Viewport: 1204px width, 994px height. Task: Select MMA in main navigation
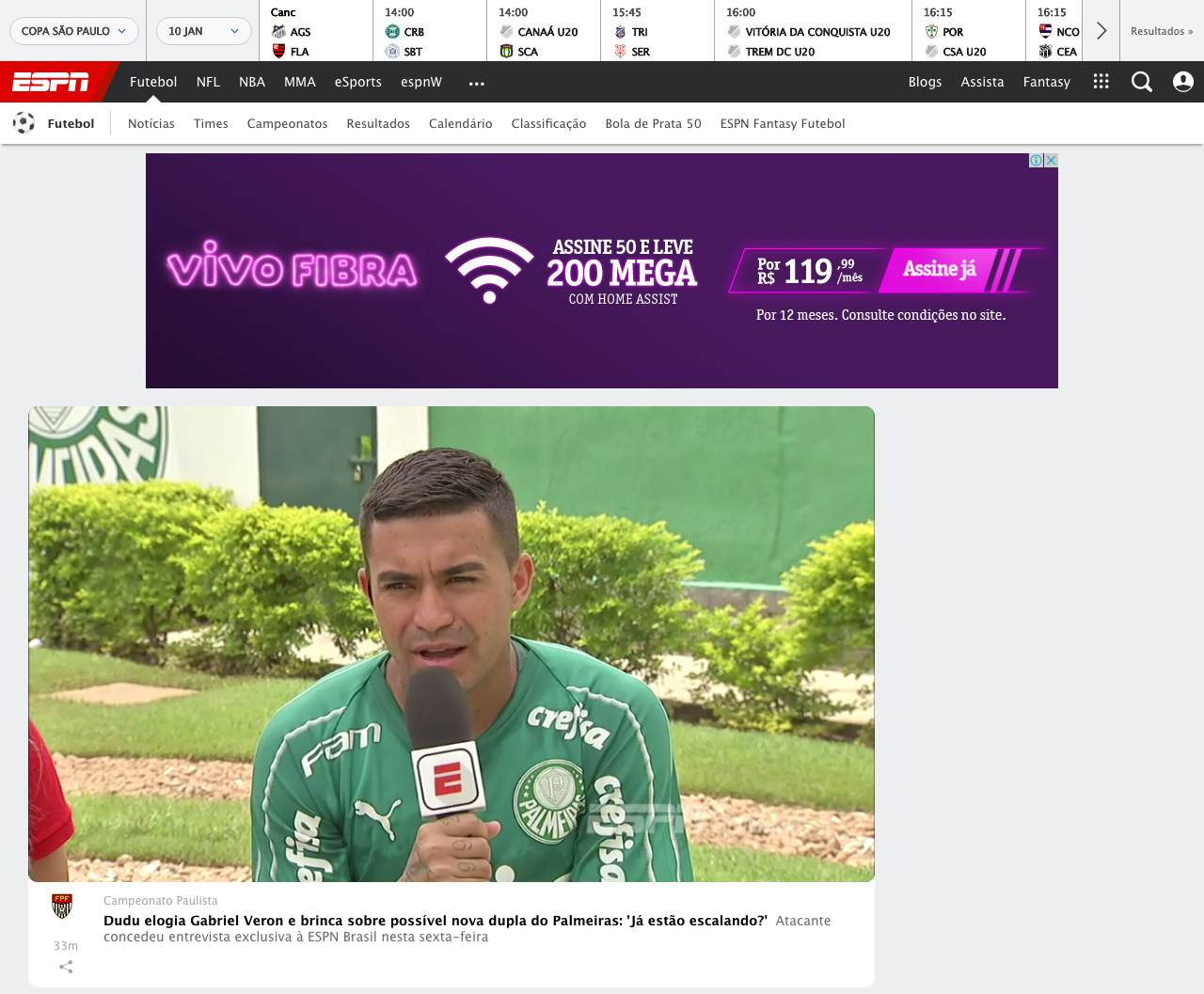point(300,82)
